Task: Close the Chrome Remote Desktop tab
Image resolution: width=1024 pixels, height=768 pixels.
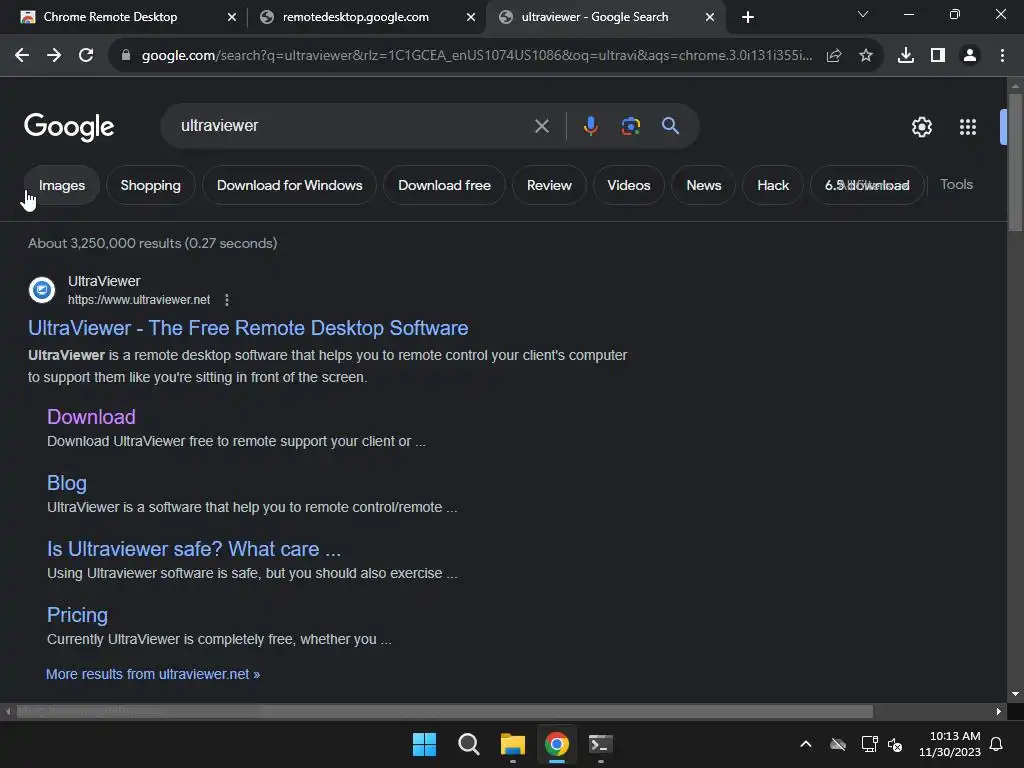Action: coord(232,17)
